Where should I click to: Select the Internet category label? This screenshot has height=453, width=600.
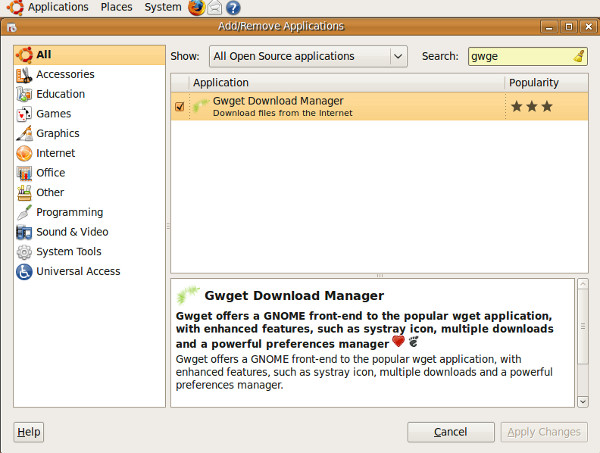coord(55,153)
